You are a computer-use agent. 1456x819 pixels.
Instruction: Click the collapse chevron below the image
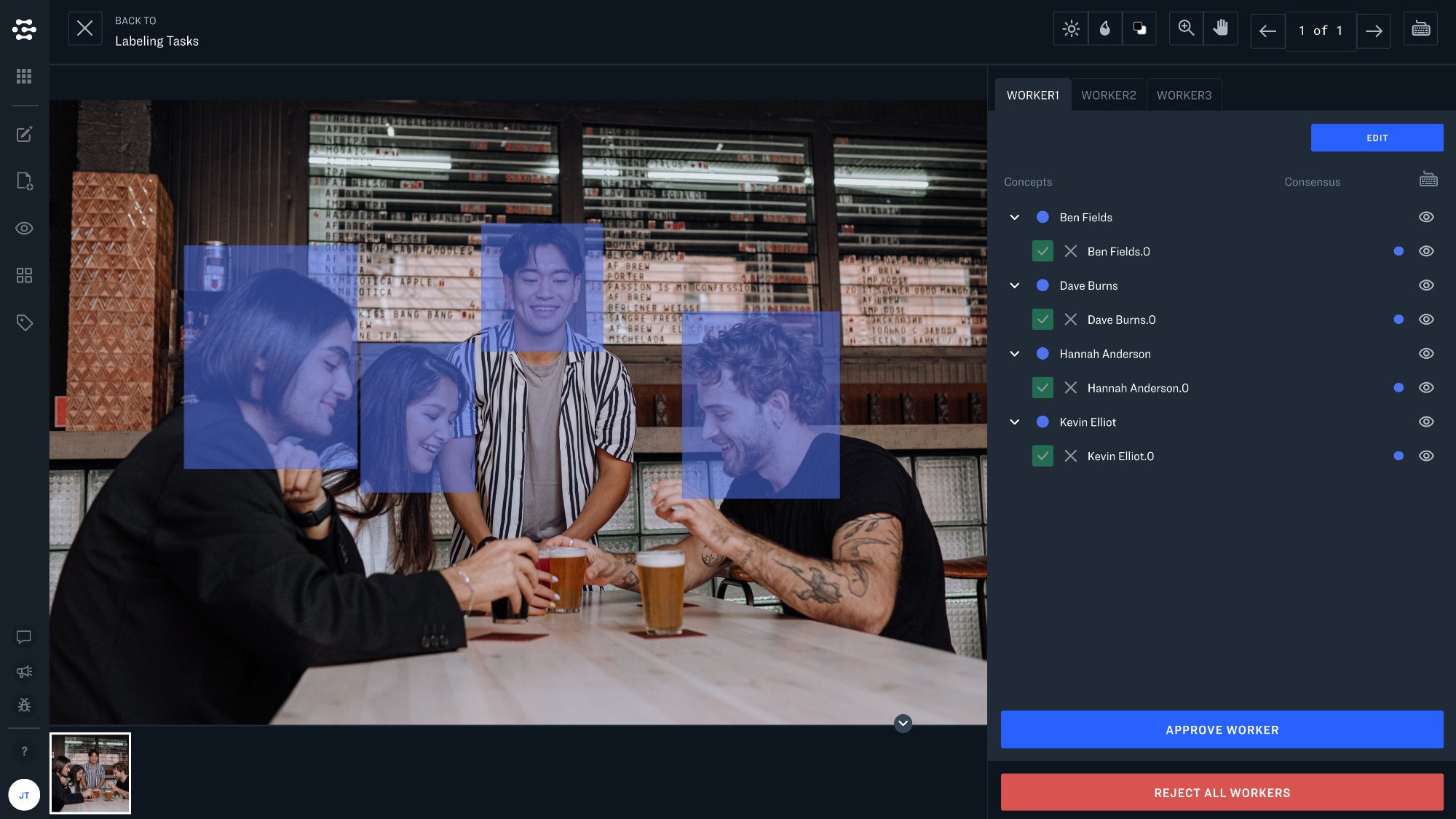(x=903, y=723)
